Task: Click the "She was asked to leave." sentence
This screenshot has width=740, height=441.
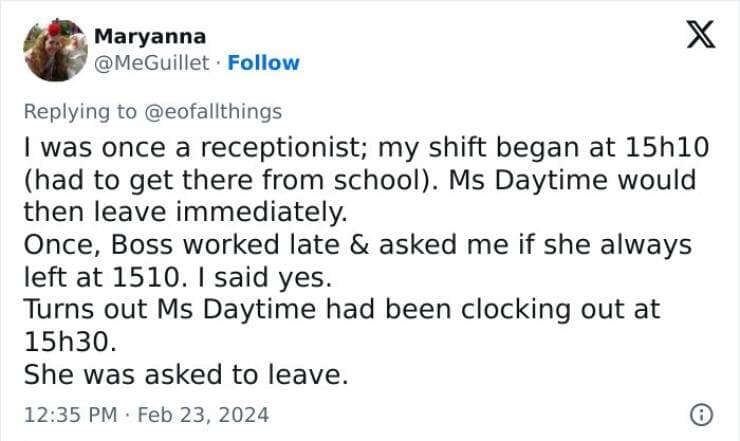Action: [185, 374]
